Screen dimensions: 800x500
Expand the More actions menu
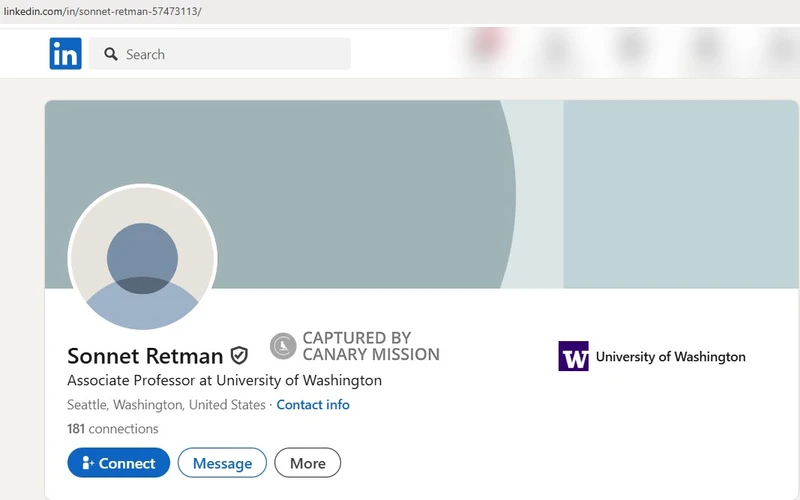tap(308, 463)
